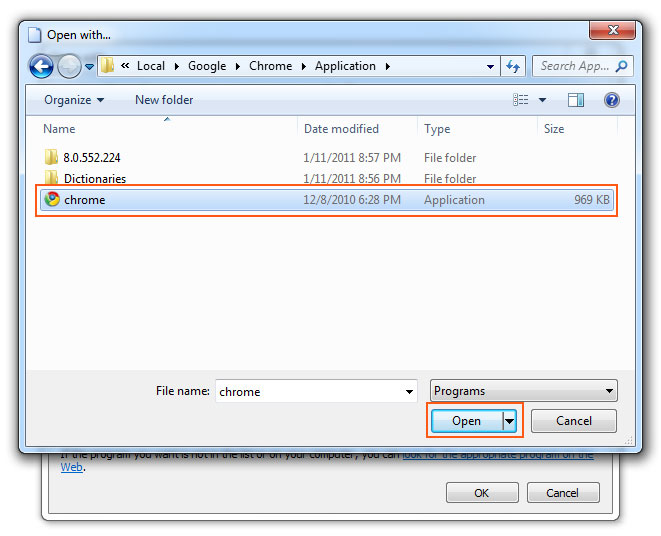Show hidden path segments via double chevron
This screenshot has width=661, height=536.
125,65
